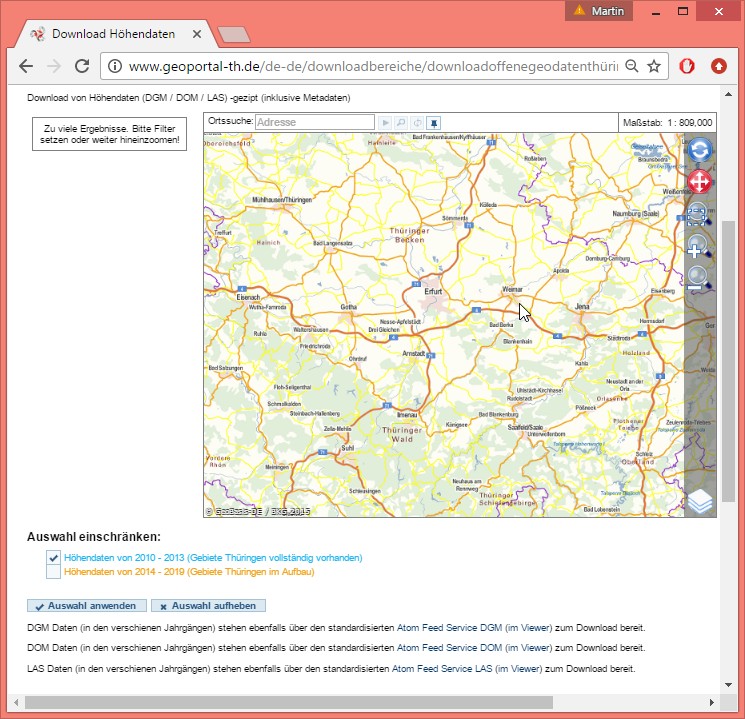Click the play arrow next to address field
The image size is (745, 719).
385,123
